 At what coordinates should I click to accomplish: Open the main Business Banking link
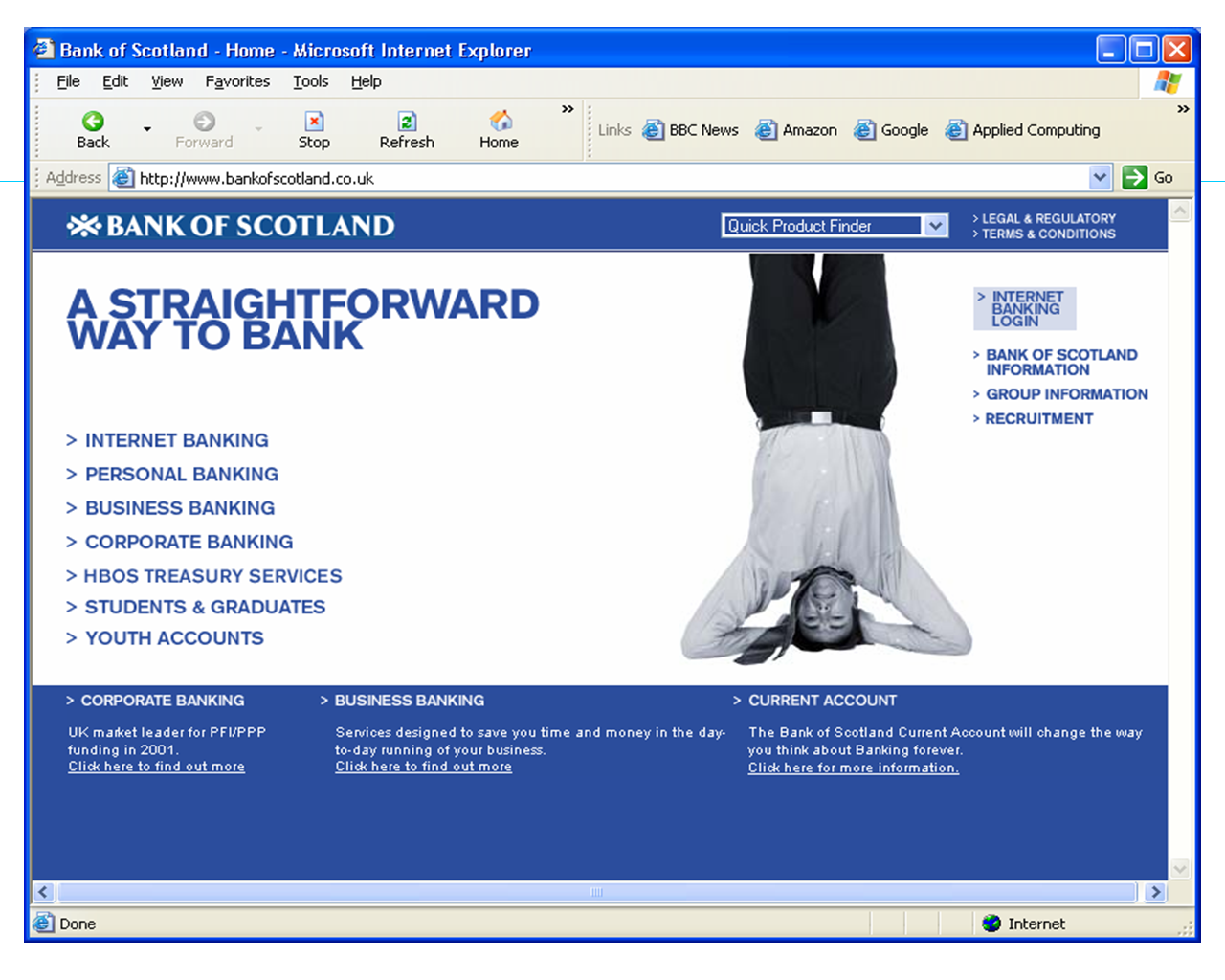coord(170,508)
